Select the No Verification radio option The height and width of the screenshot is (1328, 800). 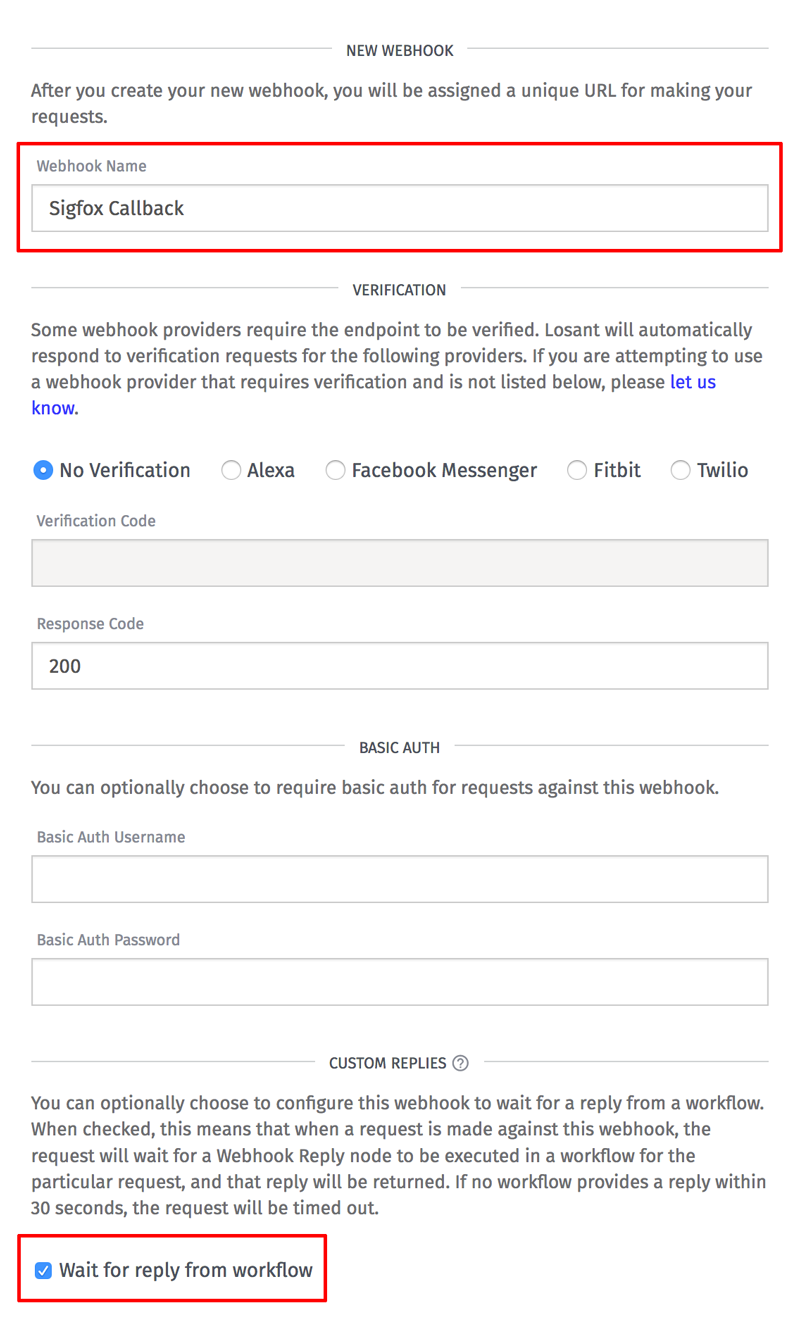[x=43, y=470]
